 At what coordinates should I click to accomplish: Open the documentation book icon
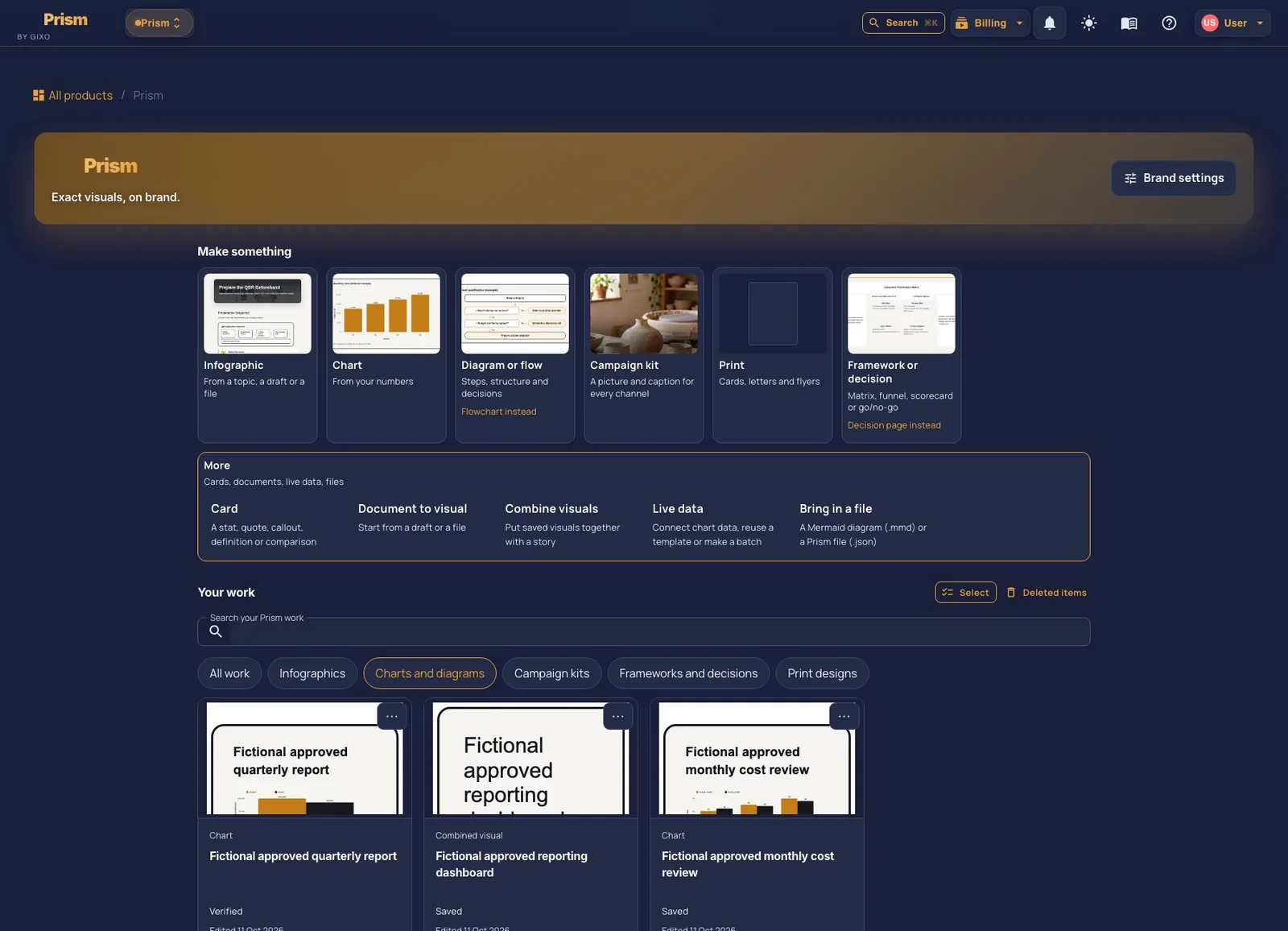tap(1129, 23)
